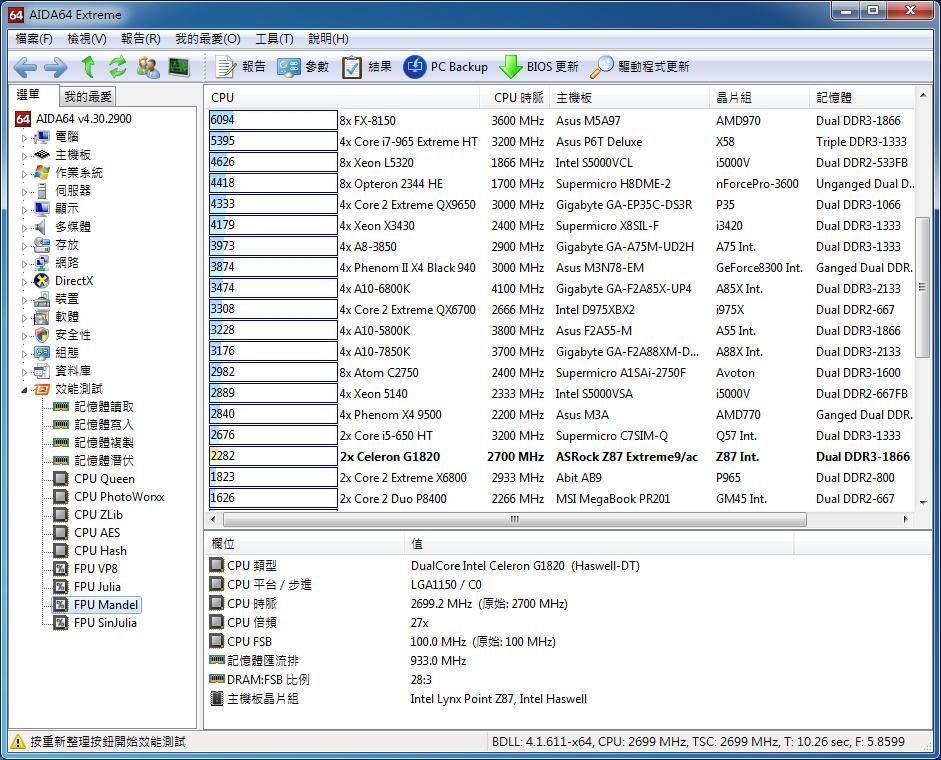The height and width of the screenshot is (760, 941).
Task: Open the 我的最愛(O) menu
Action: tap(208, 39)
